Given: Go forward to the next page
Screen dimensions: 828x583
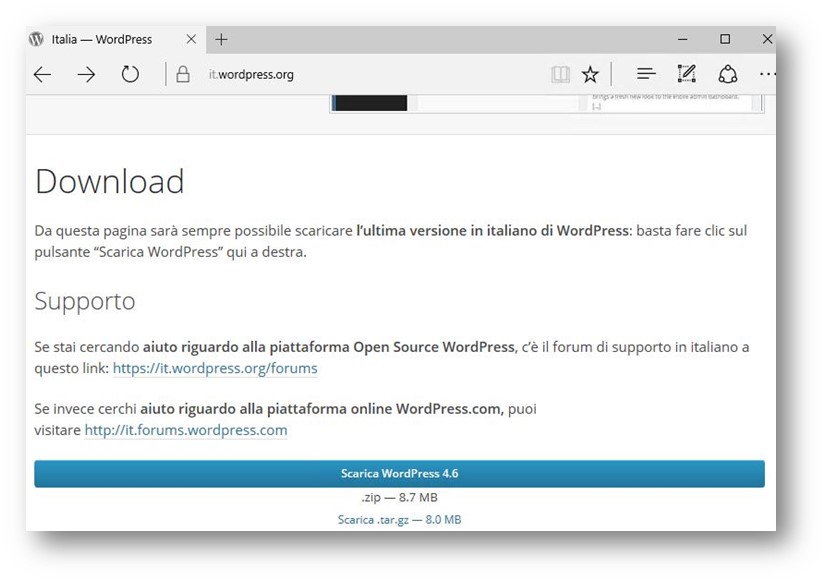Looking at the screenshot, I should 86,74.
